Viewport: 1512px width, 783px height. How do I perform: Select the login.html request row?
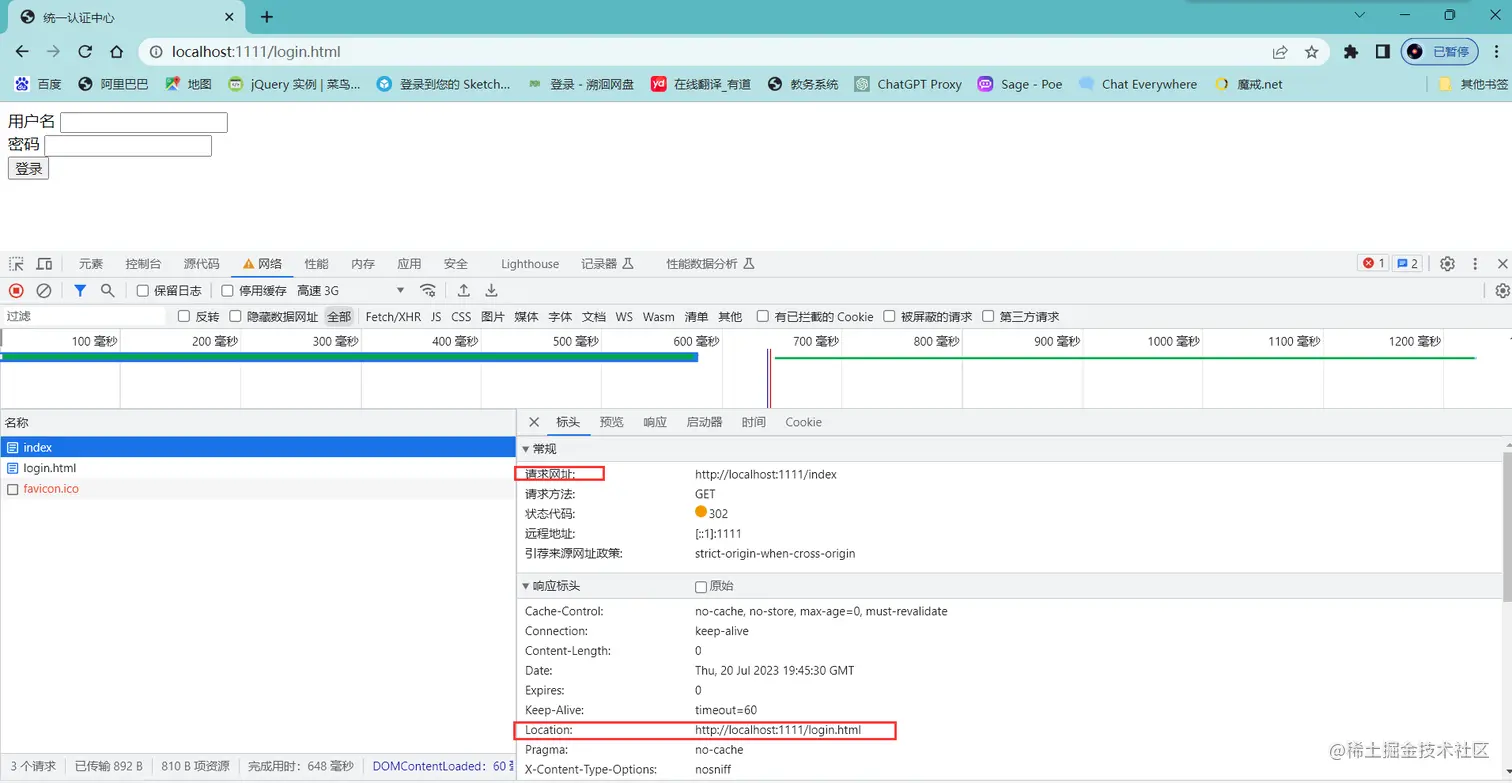click(258, 468)
